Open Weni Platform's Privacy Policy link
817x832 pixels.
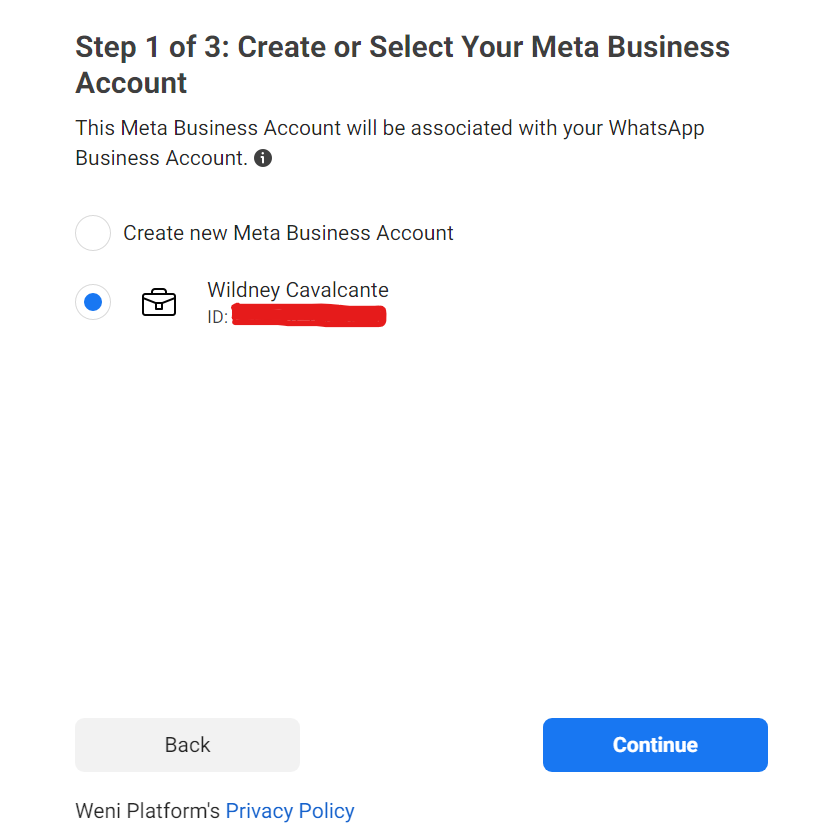click(289, 810)
